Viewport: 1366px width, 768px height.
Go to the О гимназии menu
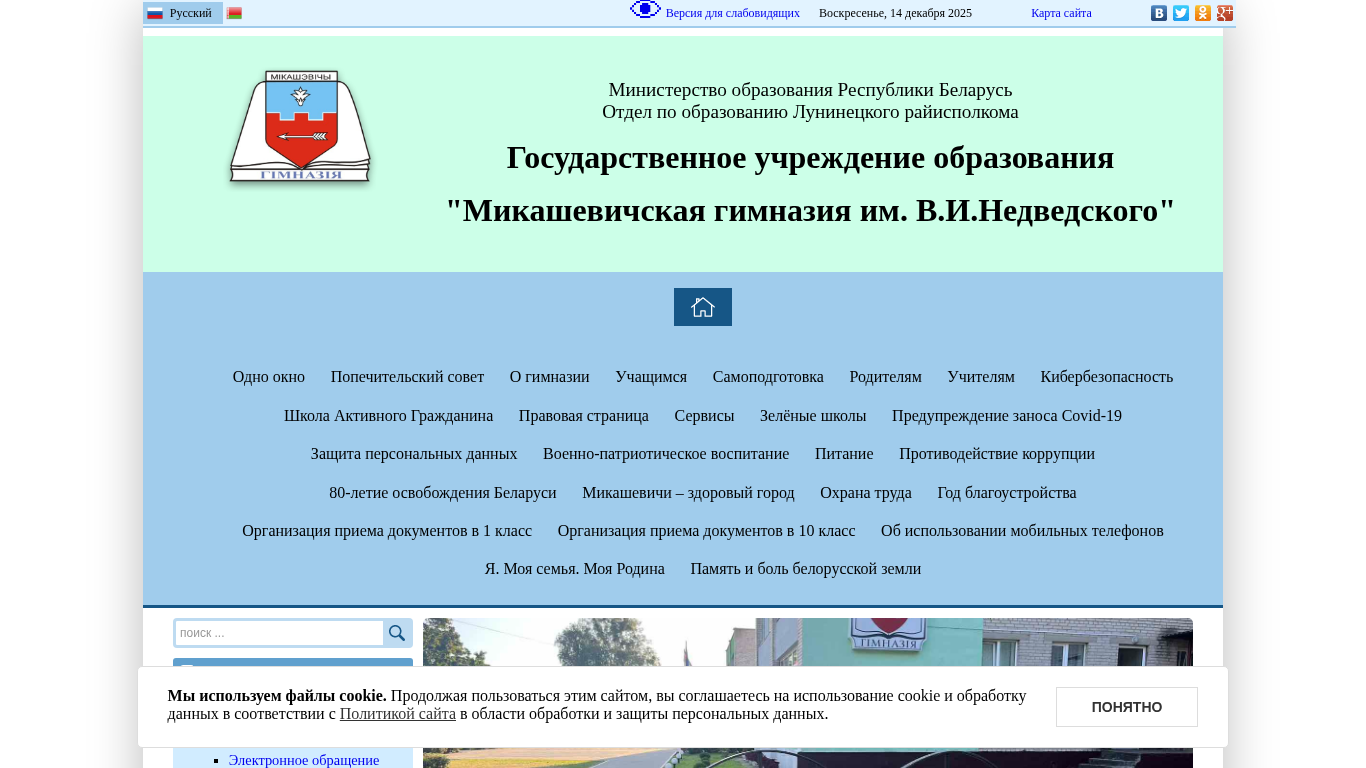[x=550, y=377]
